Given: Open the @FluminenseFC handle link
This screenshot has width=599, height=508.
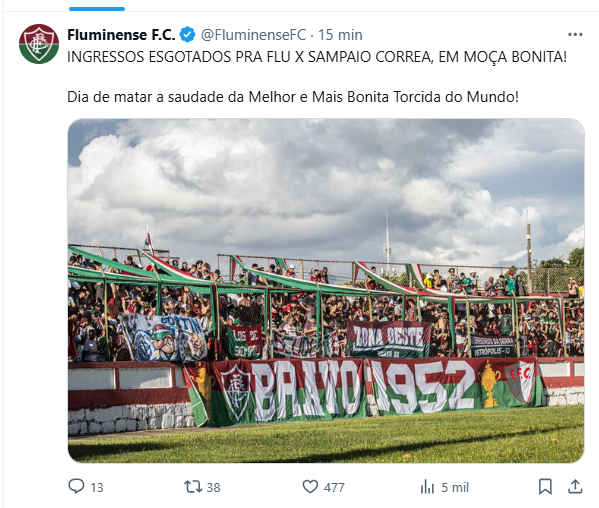Looking at the screenshot, I should pos(253,35).
